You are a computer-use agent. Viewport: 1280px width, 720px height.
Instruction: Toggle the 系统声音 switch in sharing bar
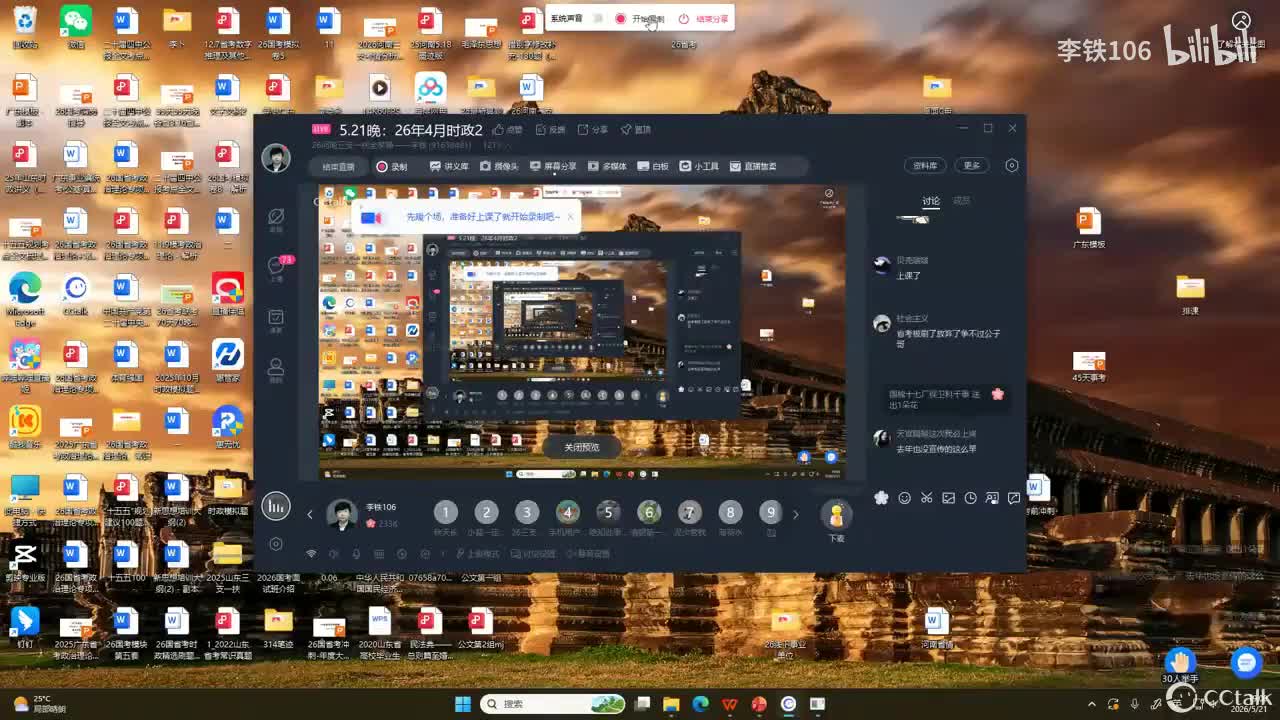[598, 18]
